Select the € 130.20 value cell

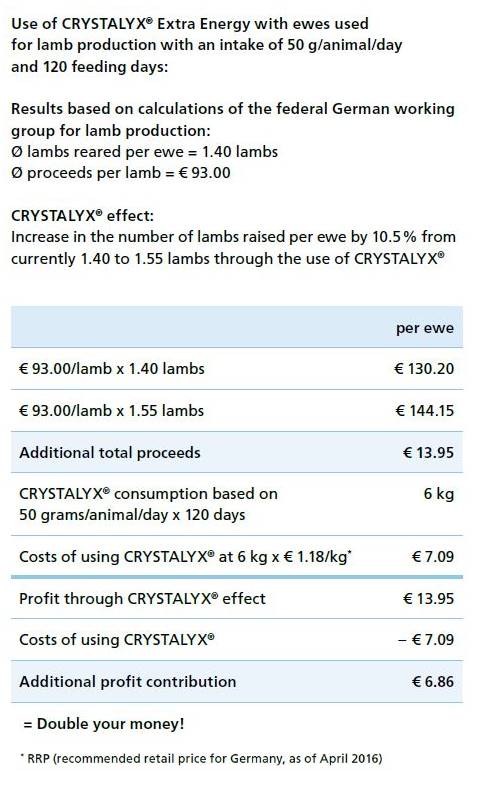424,369
